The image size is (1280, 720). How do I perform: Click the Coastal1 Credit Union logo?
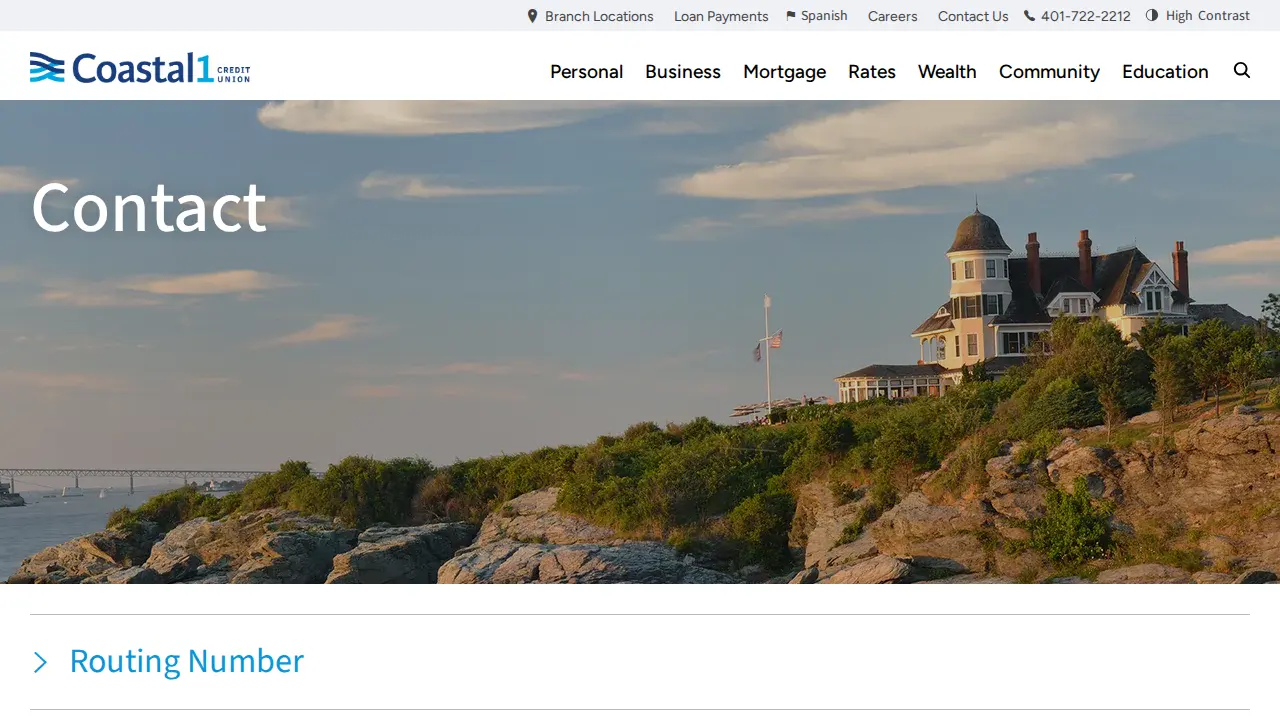[x=140, y=67]
